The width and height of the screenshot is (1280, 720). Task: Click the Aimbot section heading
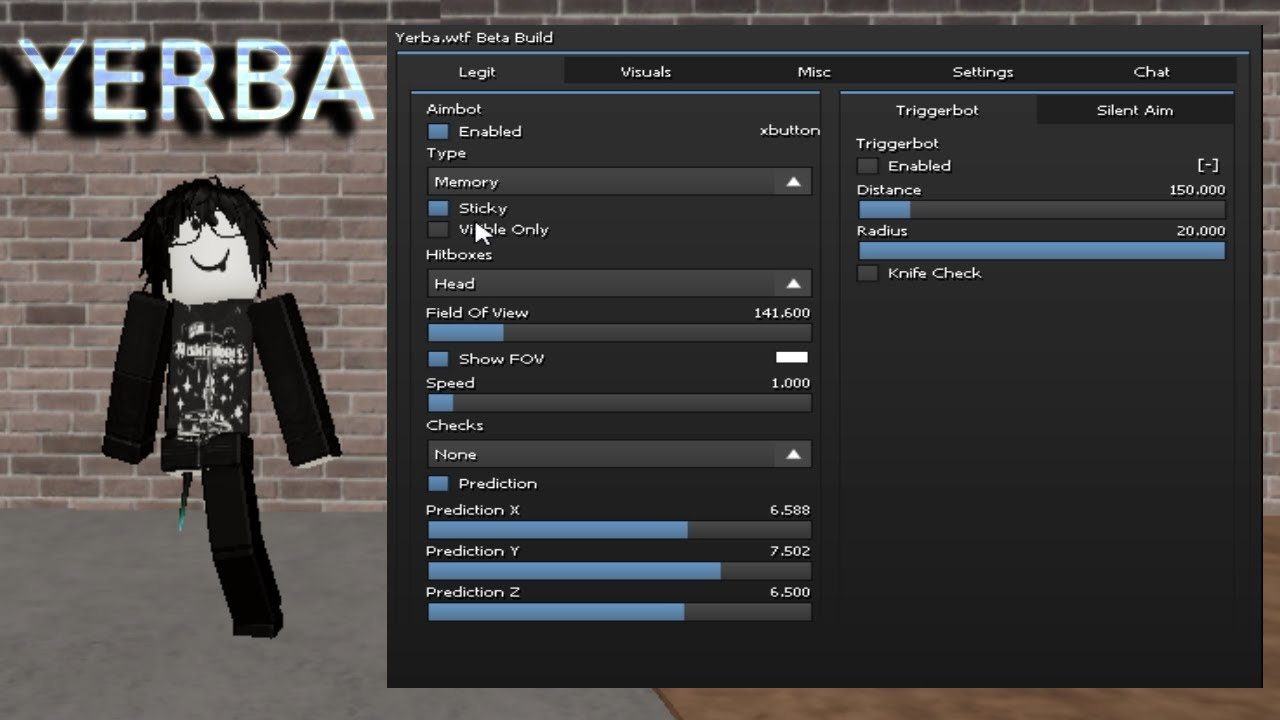pos(454,109)
